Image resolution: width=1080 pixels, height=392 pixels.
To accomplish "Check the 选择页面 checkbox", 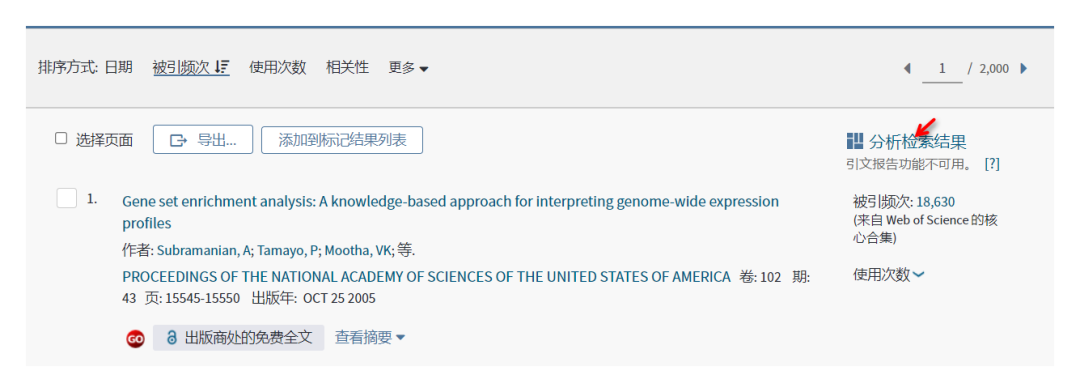I will point(61,138).
